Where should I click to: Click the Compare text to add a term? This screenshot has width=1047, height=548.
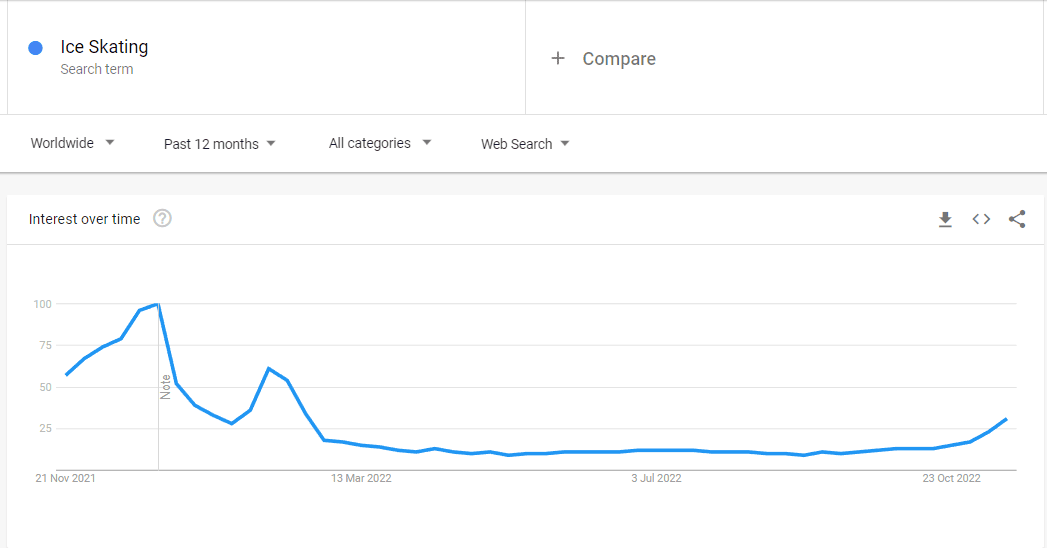(619, 59)
